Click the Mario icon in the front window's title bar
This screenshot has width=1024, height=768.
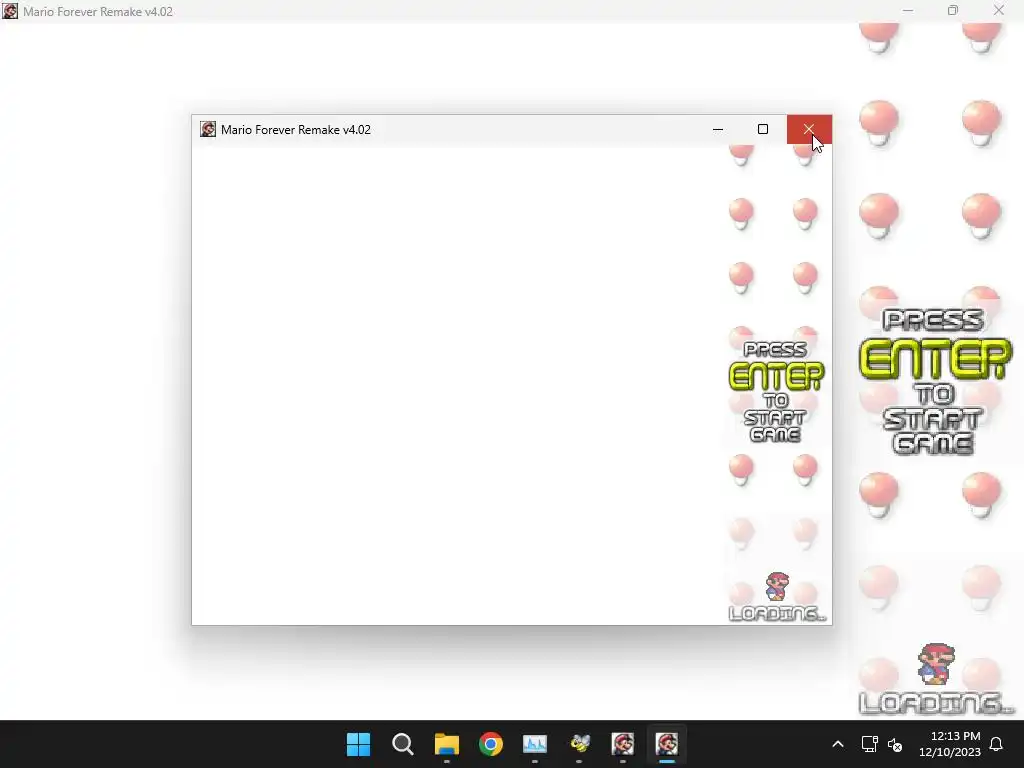(208, 129)
